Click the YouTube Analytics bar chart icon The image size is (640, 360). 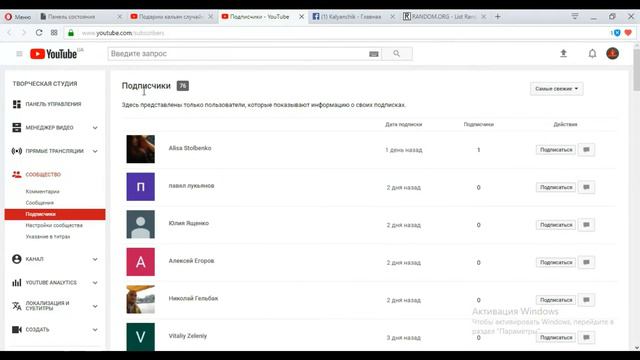tap(16, 282)
